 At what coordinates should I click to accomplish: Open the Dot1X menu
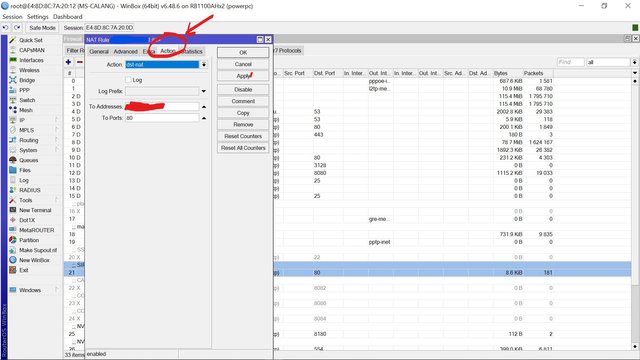(x=27, y=220)
